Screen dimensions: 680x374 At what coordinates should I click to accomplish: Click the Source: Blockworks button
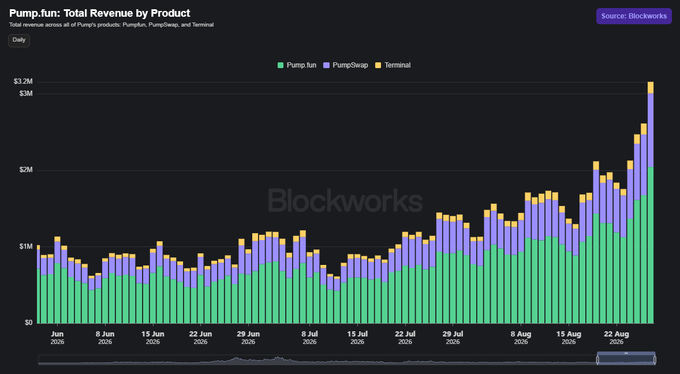(634, 16)
